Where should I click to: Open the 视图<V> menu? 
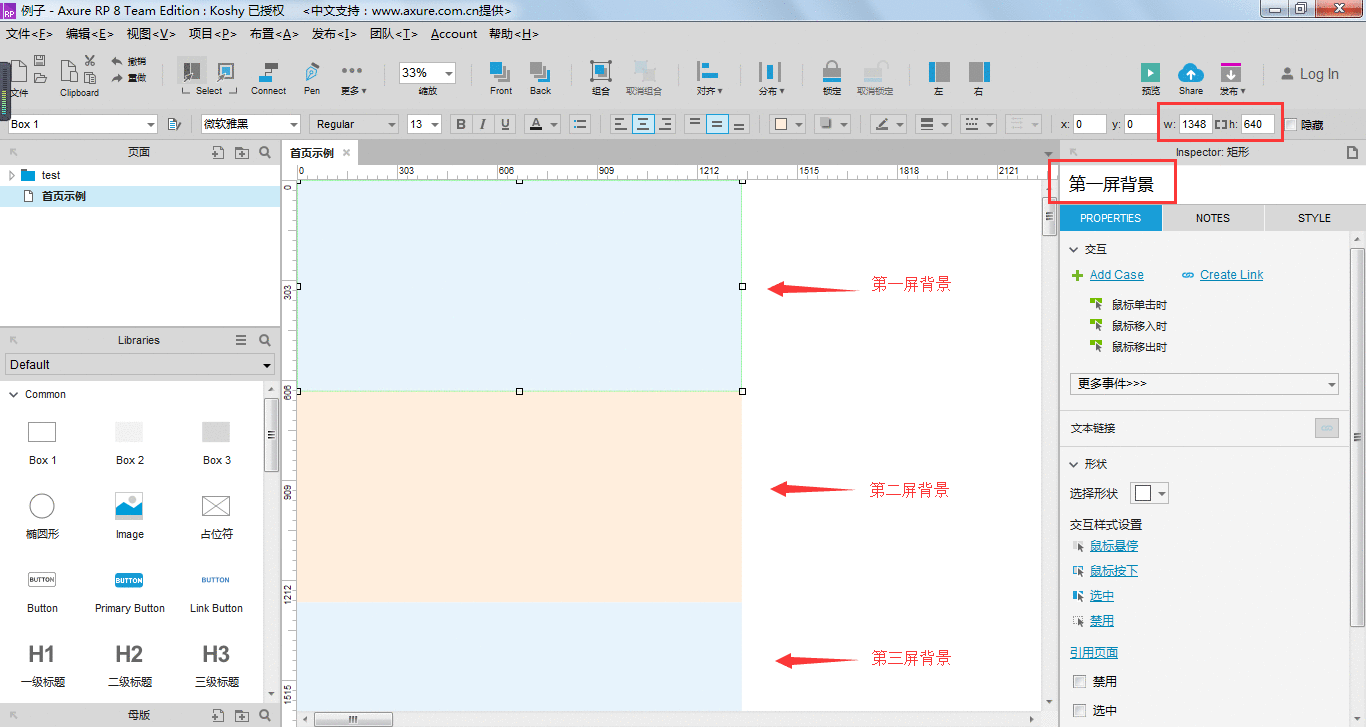[x=151, y=34]
